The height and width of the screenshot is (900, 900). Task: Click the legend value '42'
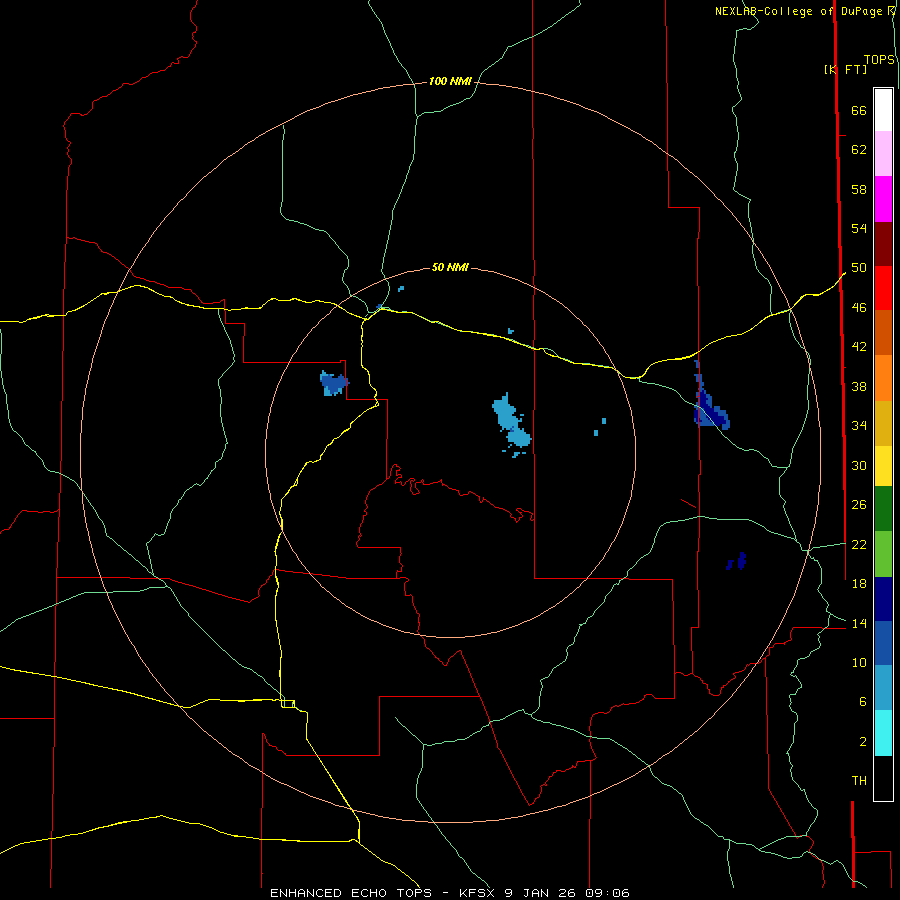click(x=859, y=347)
